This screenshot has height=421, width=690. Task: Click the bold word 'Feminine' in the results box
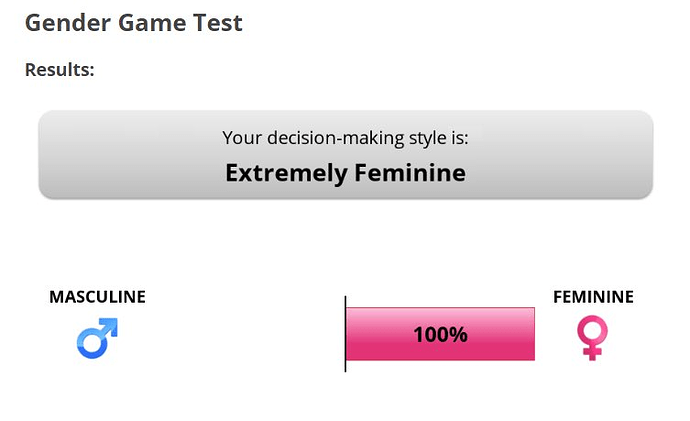point(410,172)
